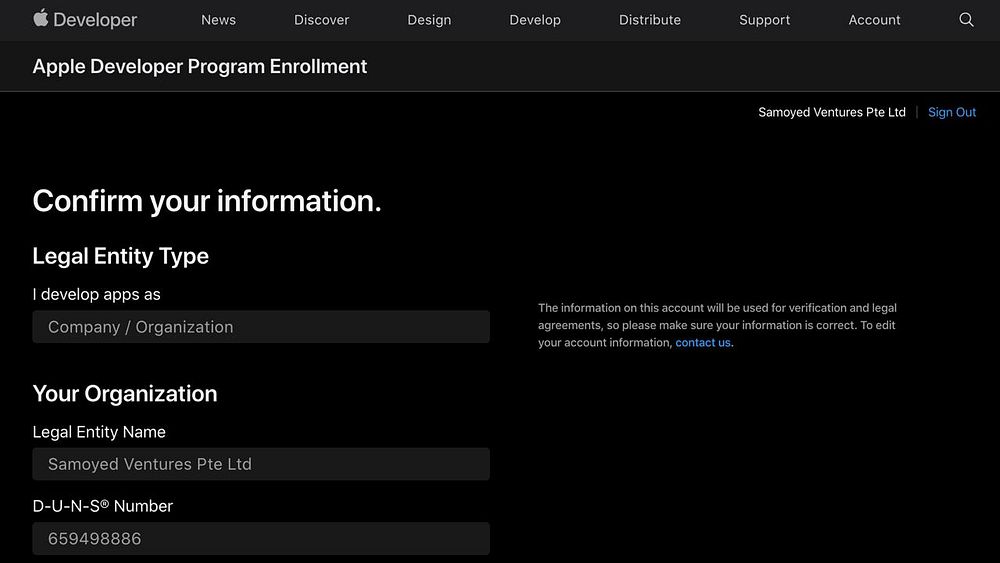Click the 'Legal Entity Name' label
Image resolution: width=1000 pixels, height=563 pixels.
99,432
